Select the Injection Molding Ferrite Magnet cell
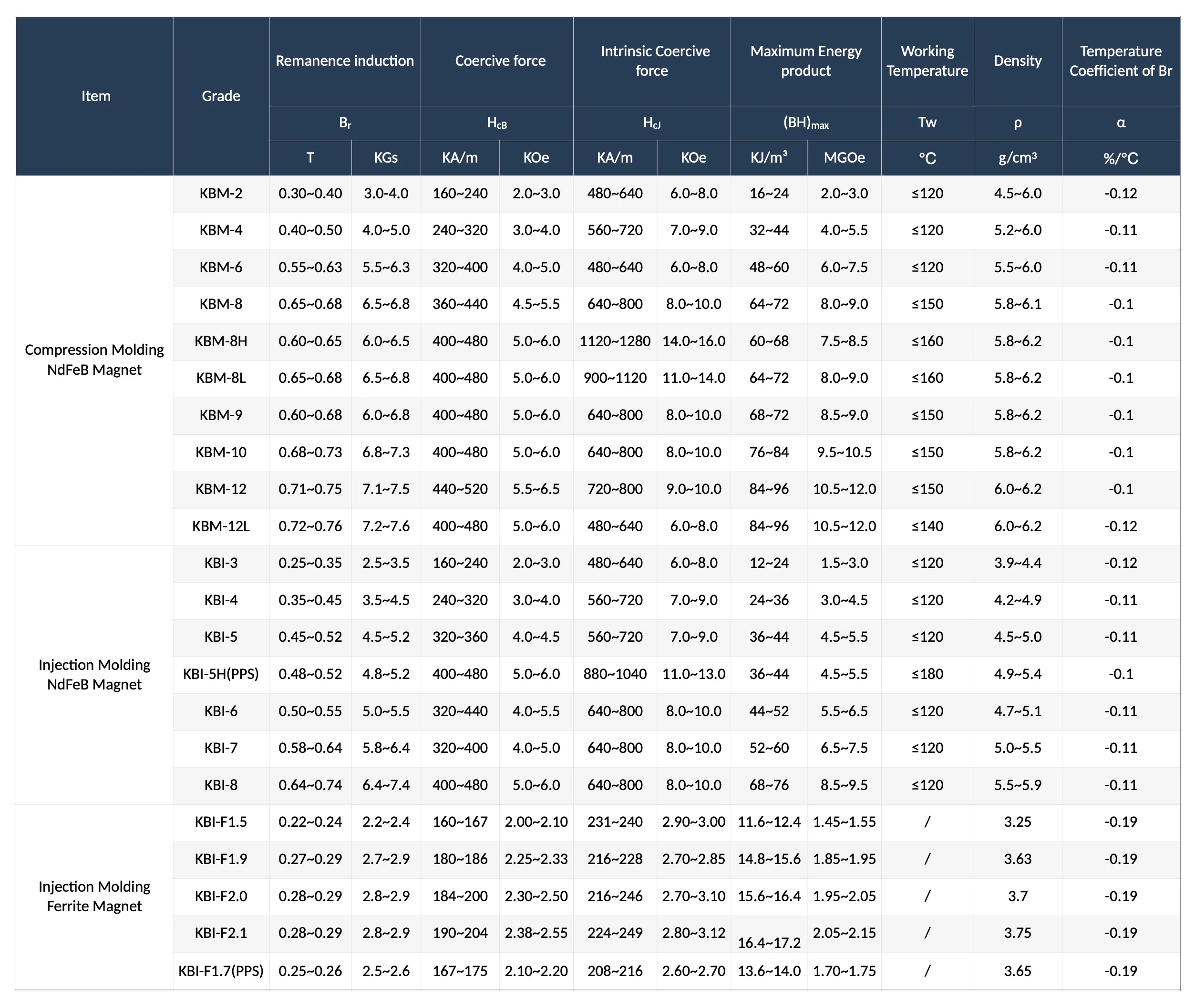The width and height of the screenshot is (1195, 1008). click(x=94, y=896)
